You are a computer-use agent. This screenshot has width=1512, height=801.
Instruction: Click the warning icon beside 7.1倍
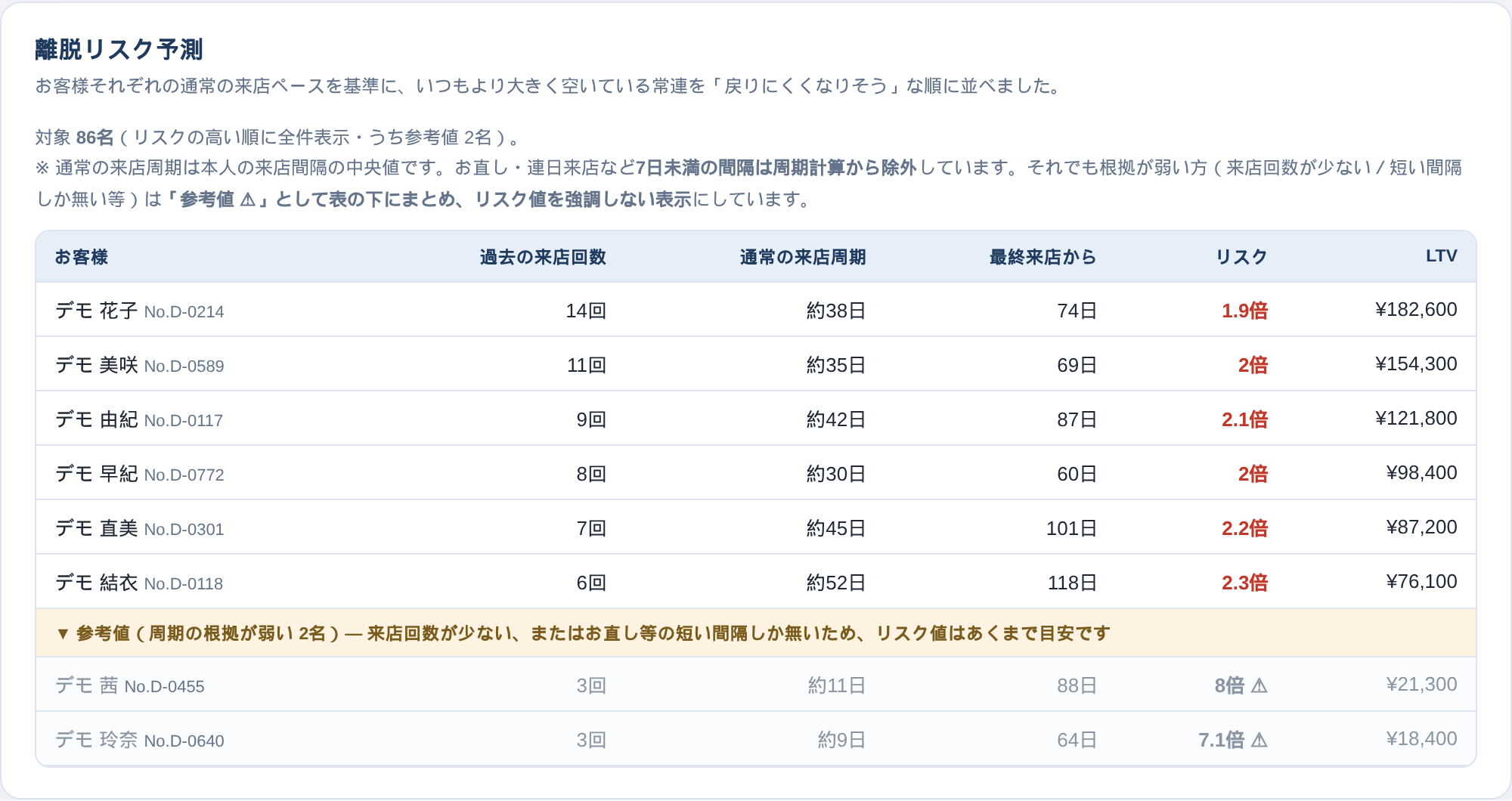pyautogui.click(x=1259, y=740)
